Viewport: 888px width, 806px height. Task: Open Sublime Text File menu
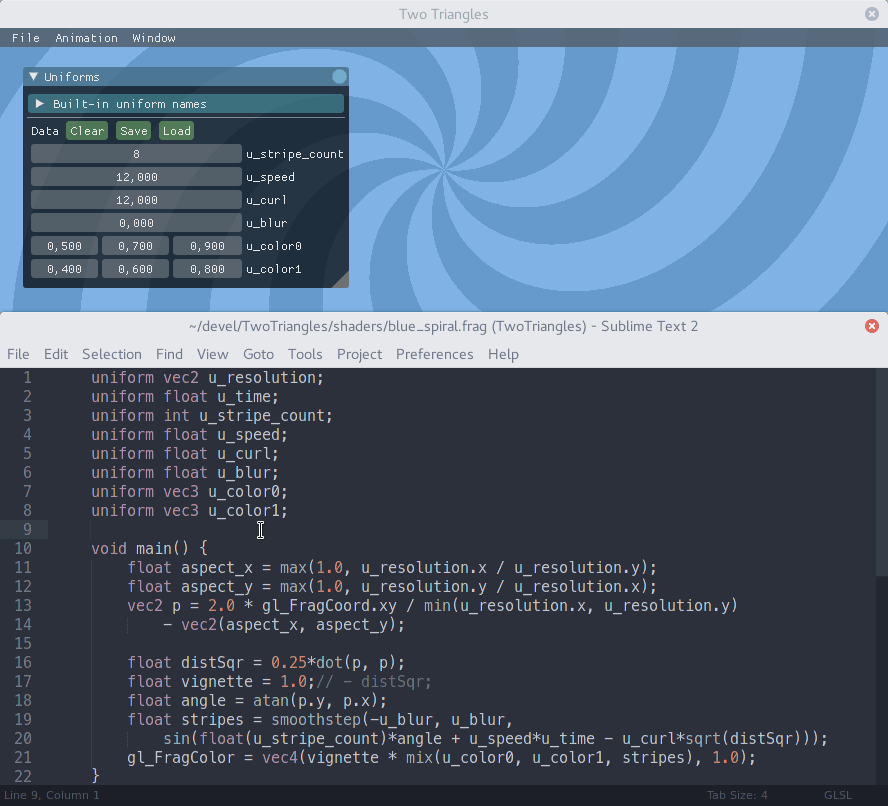18,354
